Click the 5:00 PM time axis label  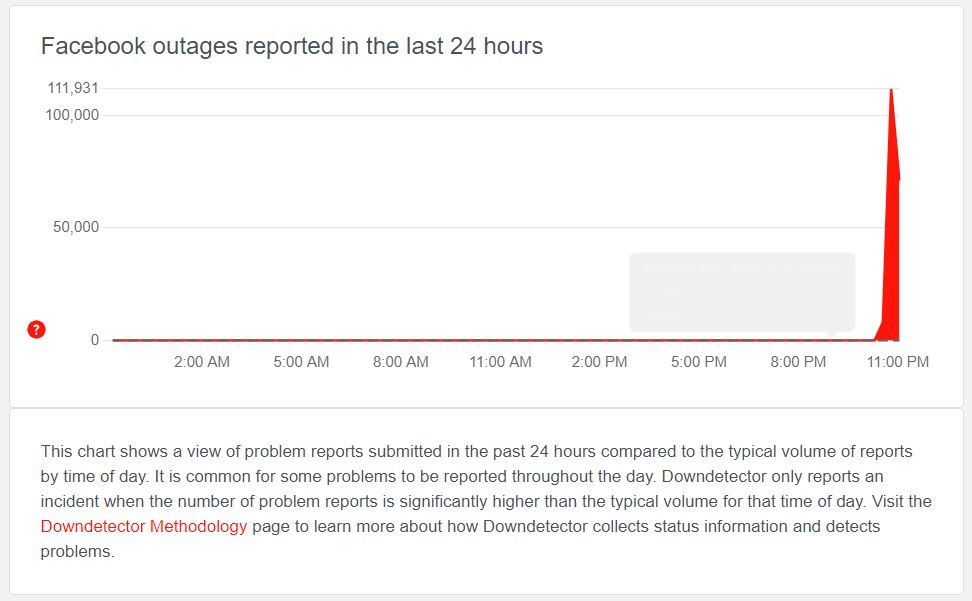(699, 362)
